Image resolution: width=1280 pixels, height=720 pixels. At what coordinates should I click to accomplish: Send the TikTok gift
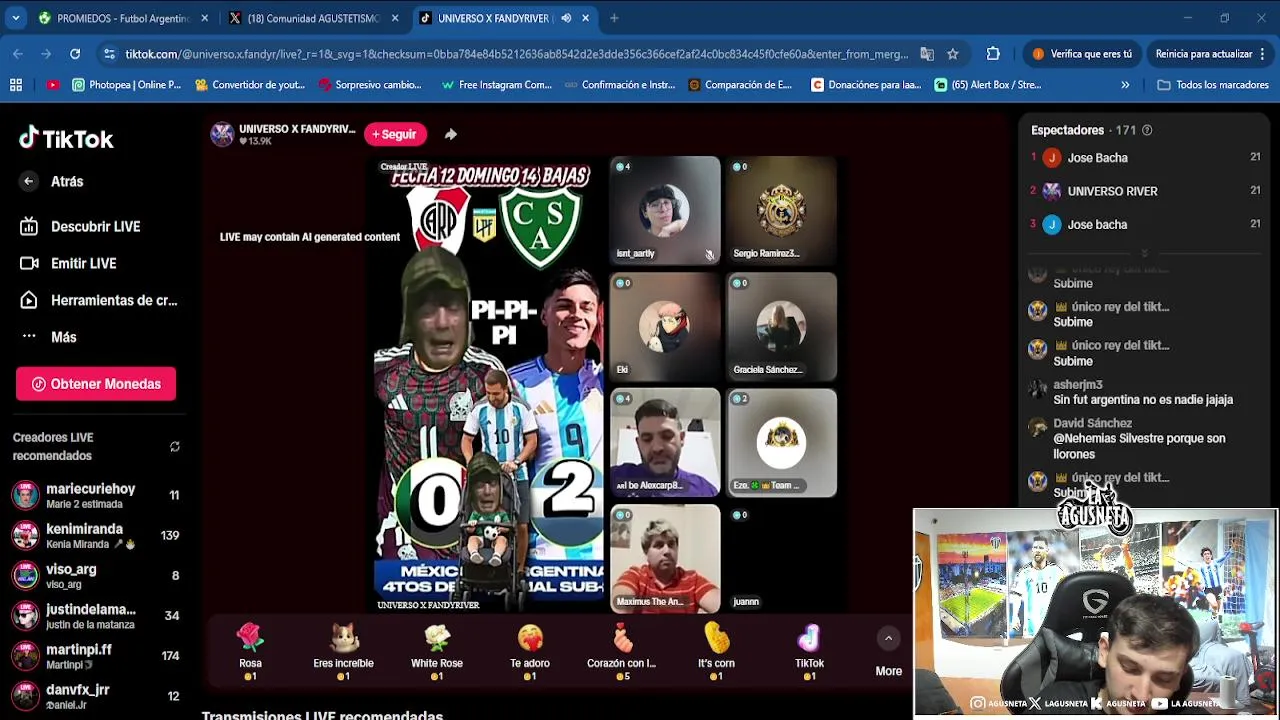[x=809, y=652]
